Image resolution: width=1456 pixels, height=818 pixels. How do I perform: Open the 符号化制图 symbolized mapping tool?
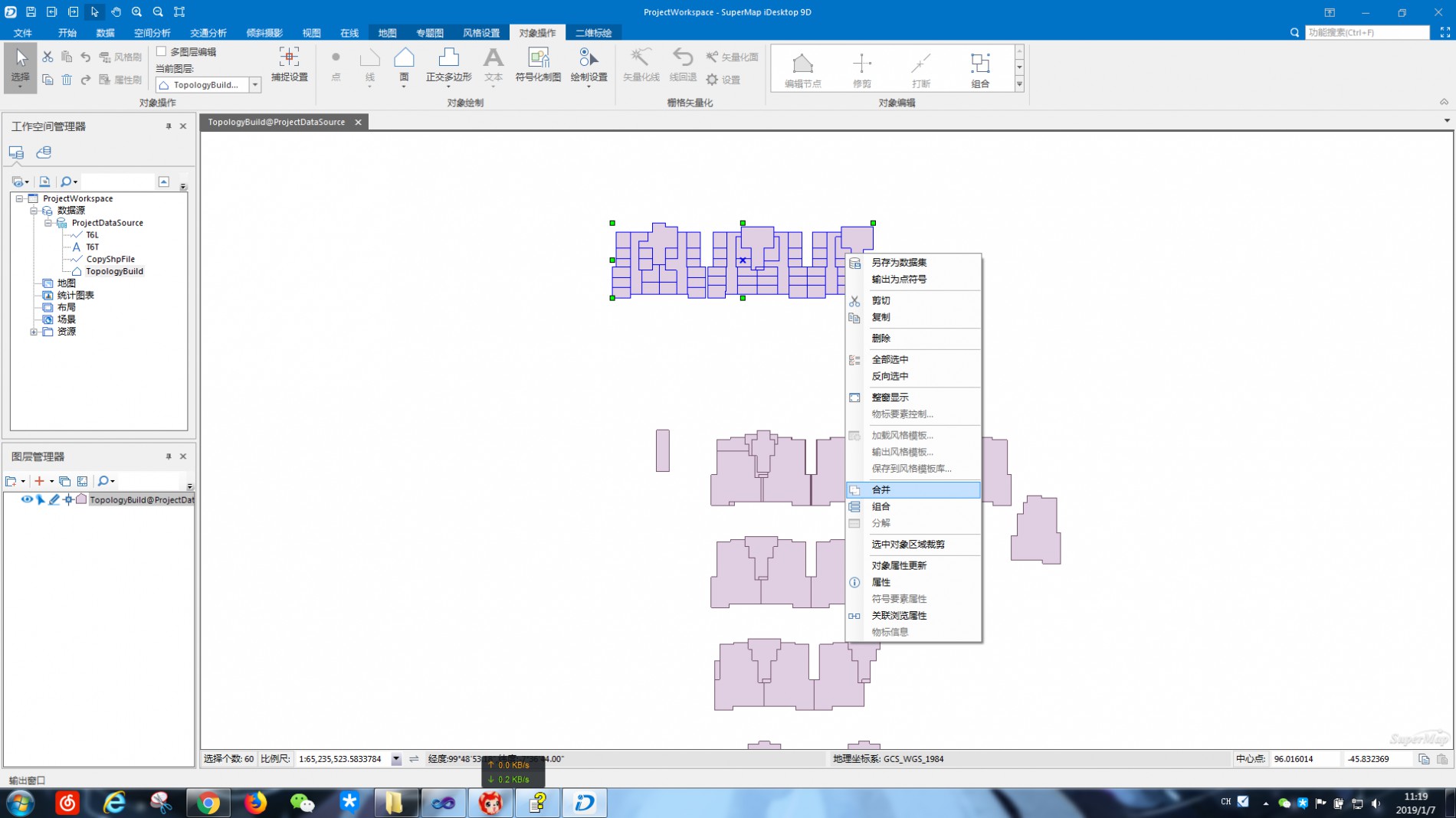pos(538,65)
